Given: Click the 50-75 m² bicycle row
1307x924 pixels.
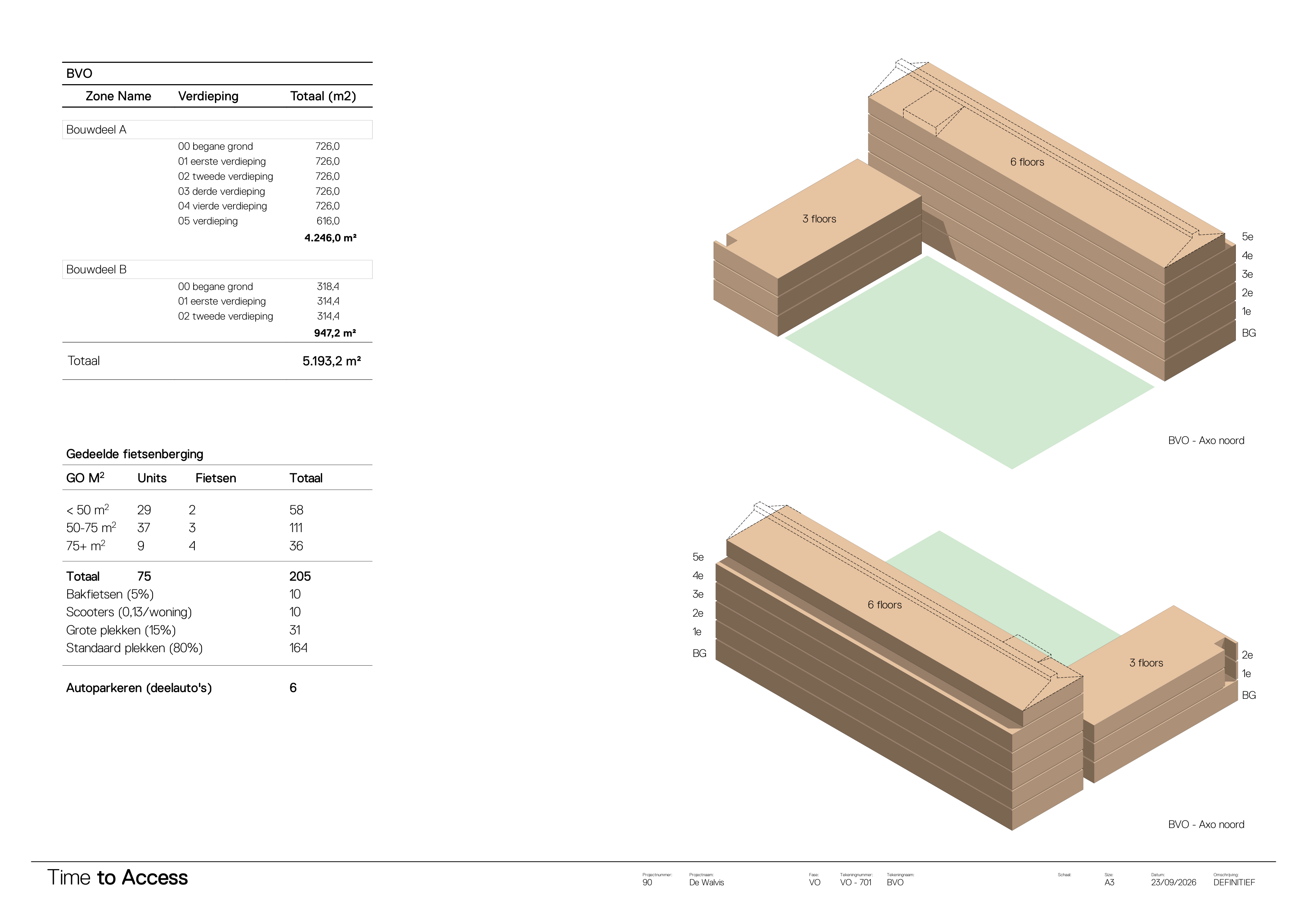Looking at the screenshot, I should [185, 528].
